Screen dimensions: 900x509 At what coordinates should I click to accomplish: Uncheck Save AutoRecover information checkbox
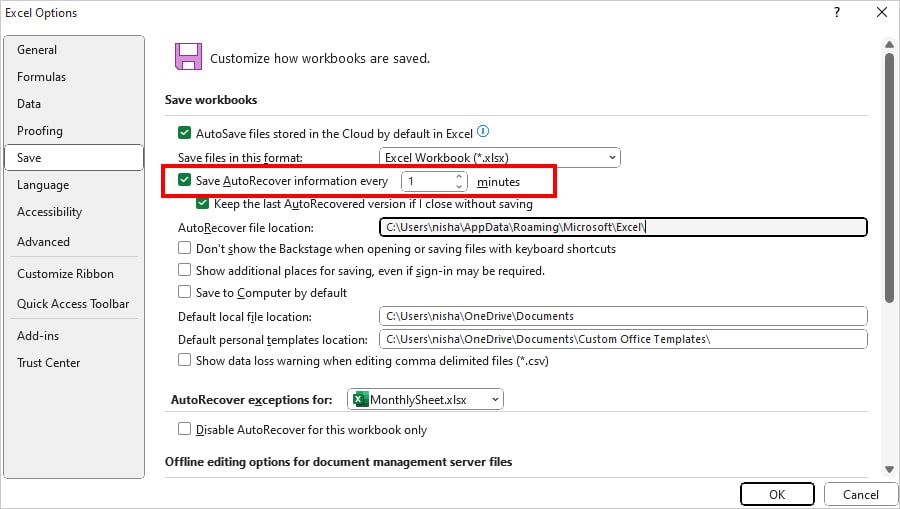click(x=184, y=180)
